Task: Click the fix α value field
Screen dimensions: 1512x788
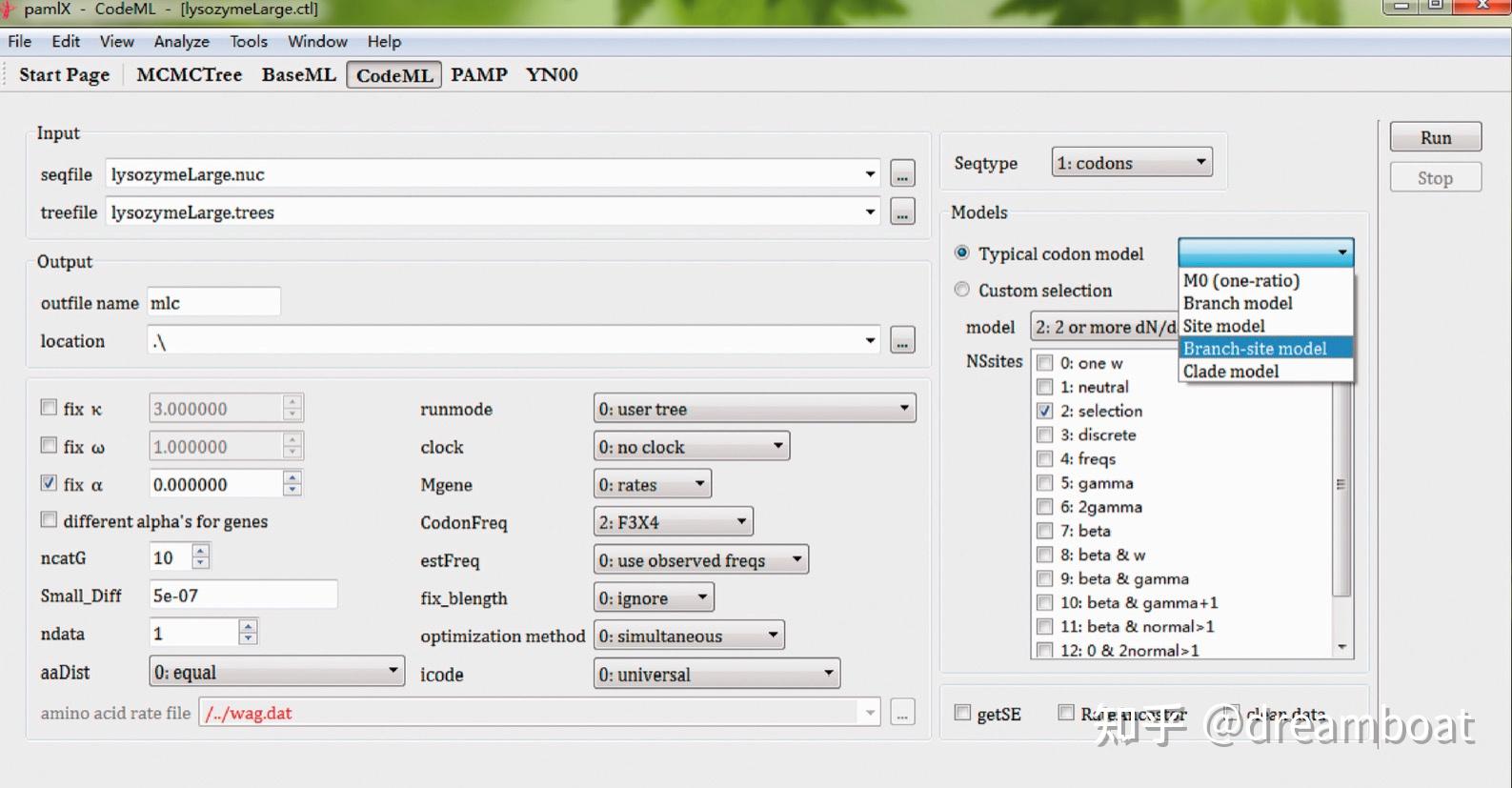Action: pyautogui.click(x=216, y=484)
